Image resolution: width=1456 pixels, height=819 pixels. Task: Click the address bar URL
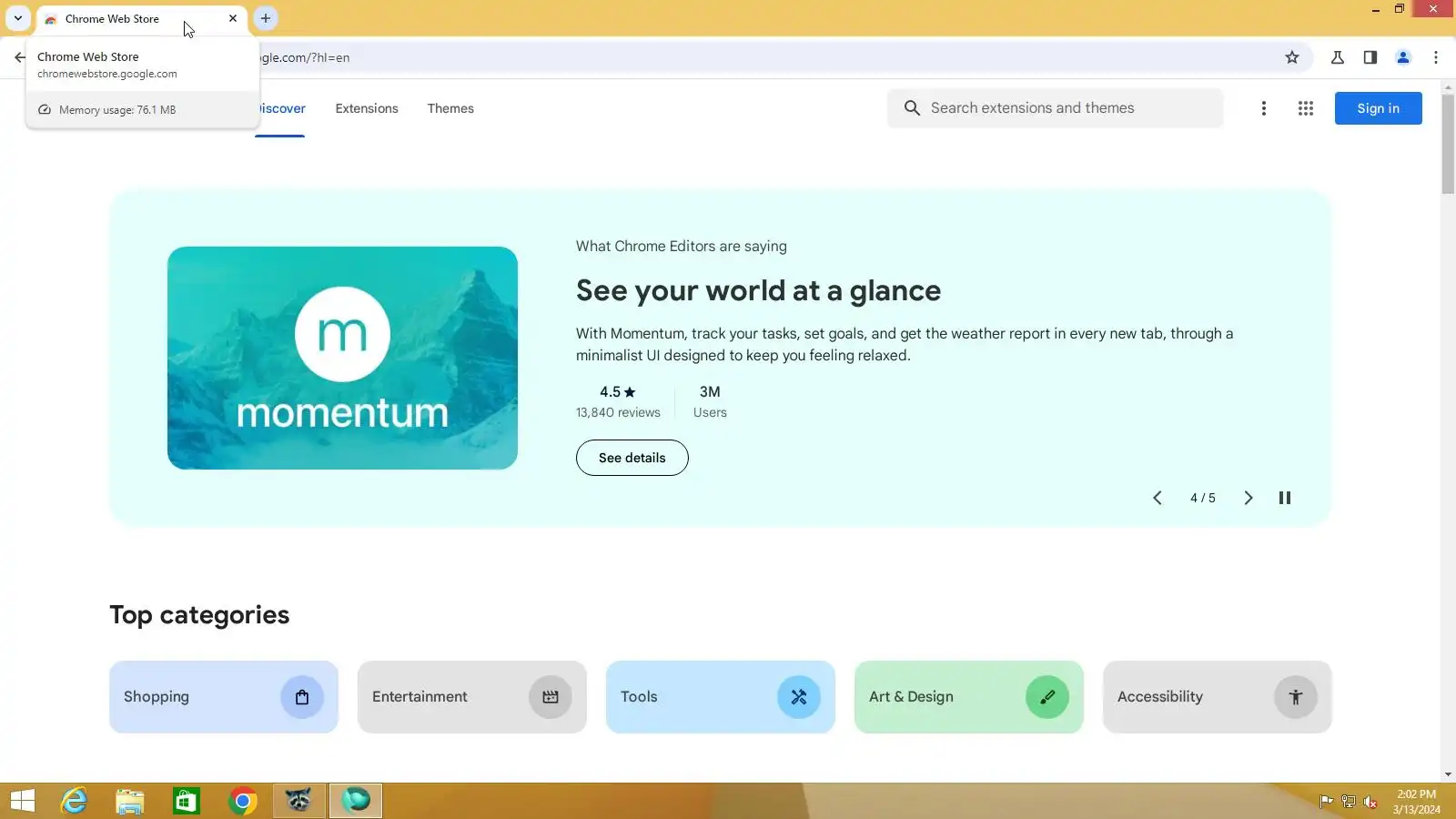tap(305, 57)
